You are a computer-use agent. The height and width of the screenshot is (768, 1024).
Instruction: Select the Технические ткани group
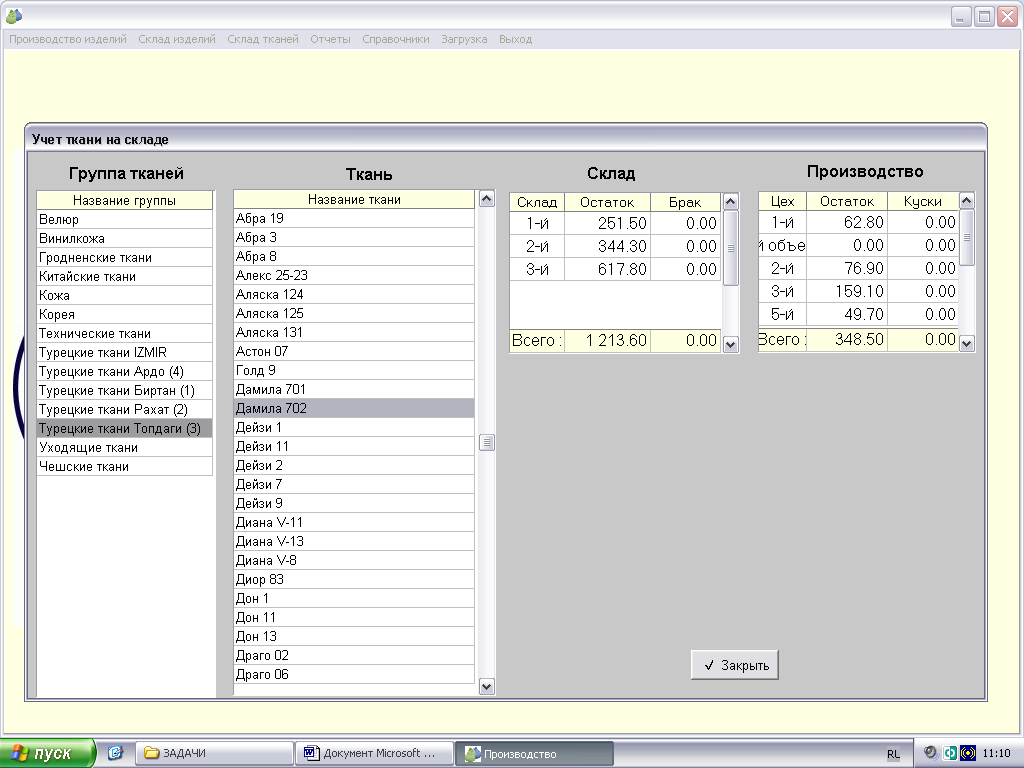[125, 333]
